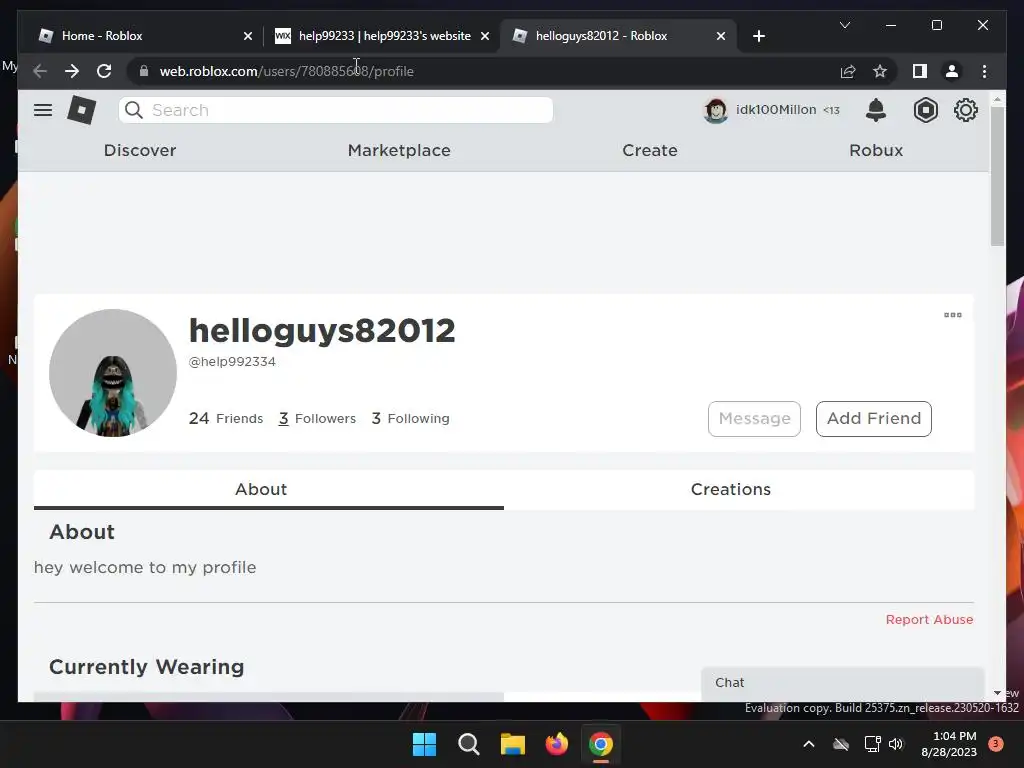Open the Chrome three-dot menu
The height and width of the screenshot is (768, 1024).
[984, 71]
